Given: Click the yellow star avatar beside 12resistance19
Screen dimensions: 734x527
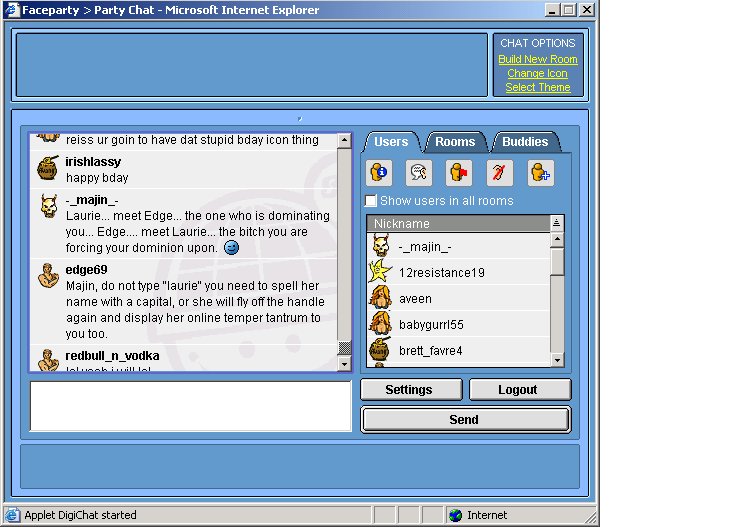Looking at the screenshot, I should coord(380,272).
